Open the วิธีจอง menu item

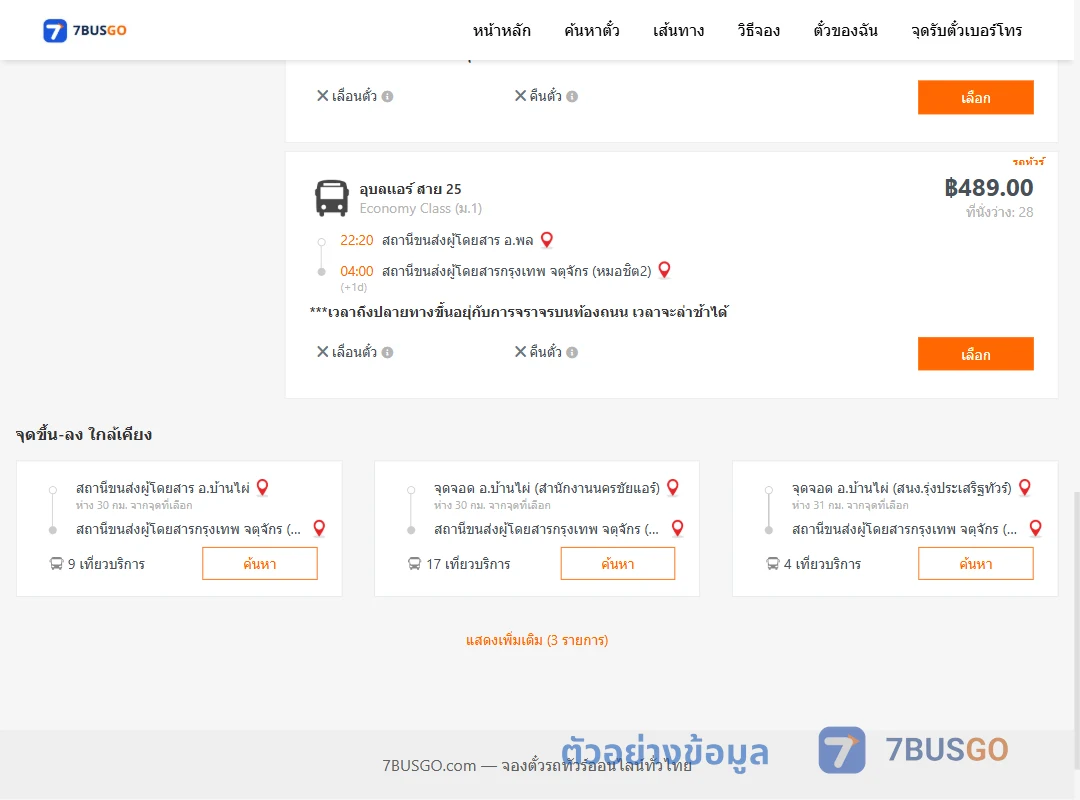pos(758,30)
